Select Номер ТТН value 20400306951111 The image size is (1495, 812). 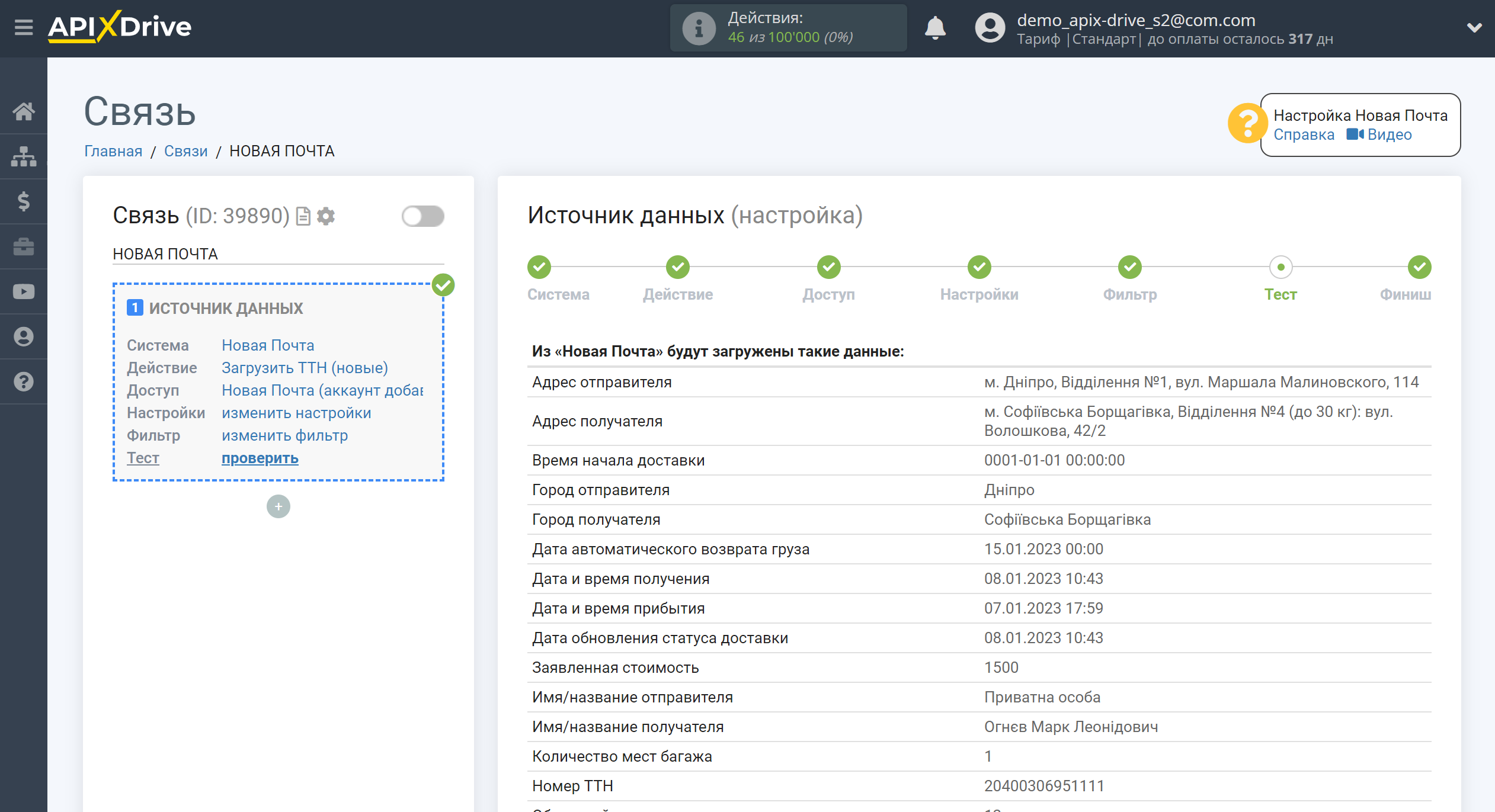click(x=1044, y=786)
